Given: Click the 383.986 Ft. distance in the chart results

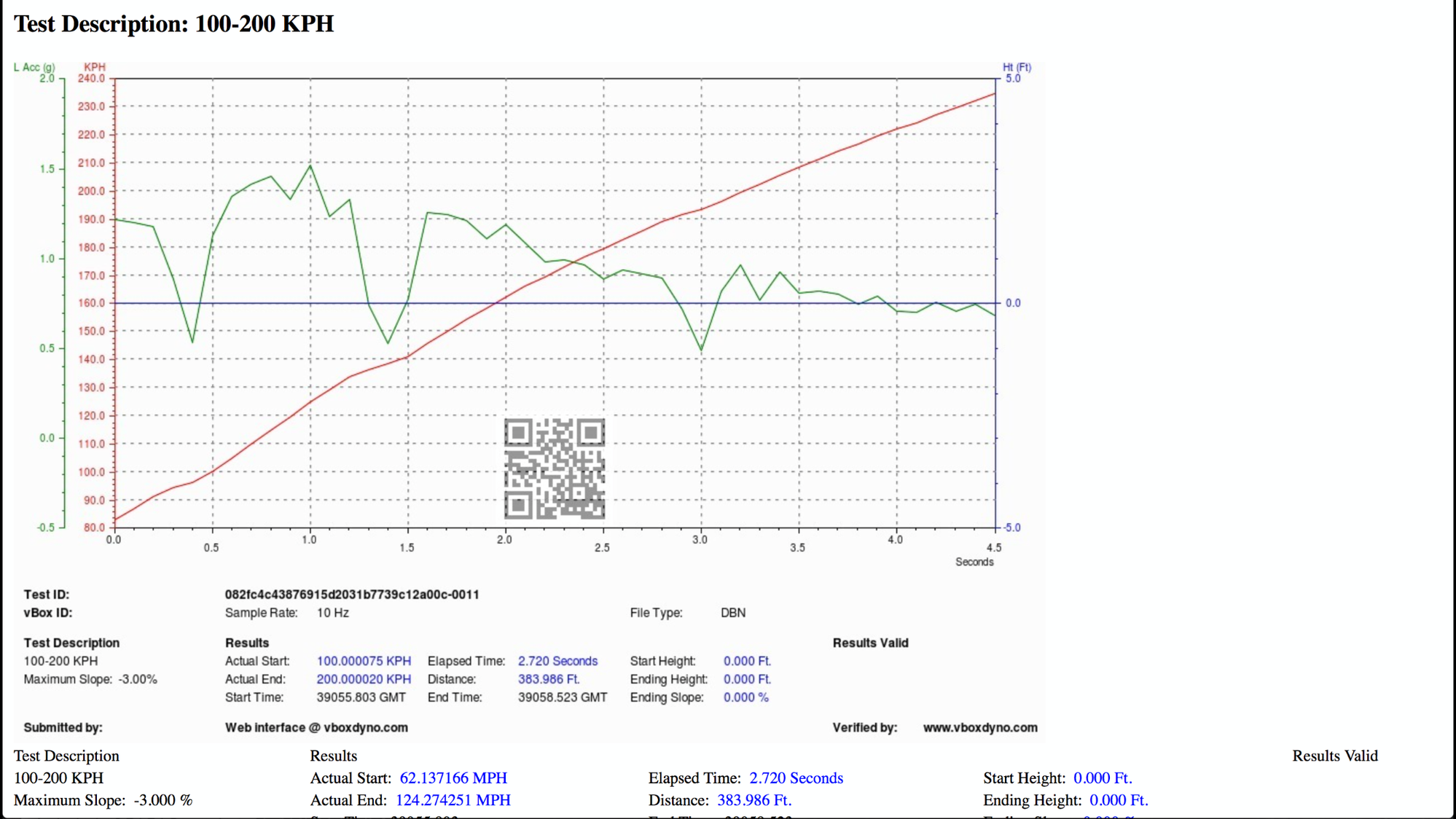Looking at the screenshot, I should tap(549, 679).
